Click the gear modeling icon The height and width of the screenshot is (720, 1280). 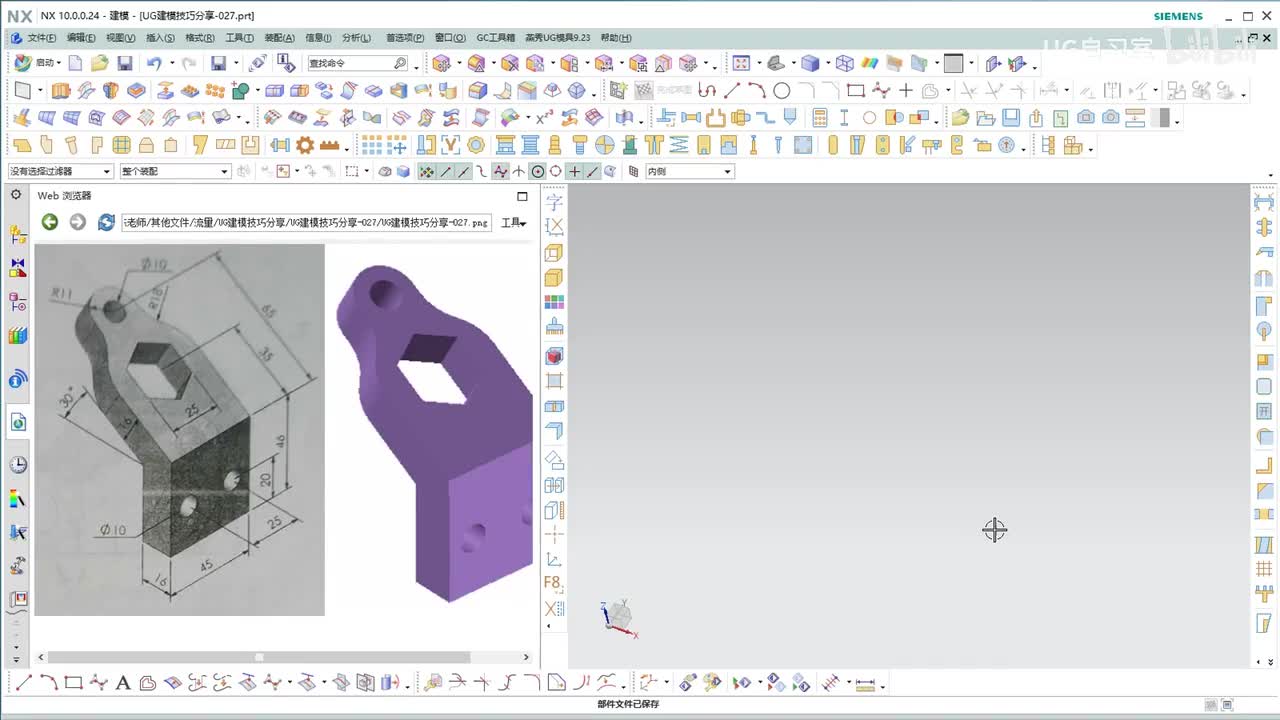click(x=305, y=145)
